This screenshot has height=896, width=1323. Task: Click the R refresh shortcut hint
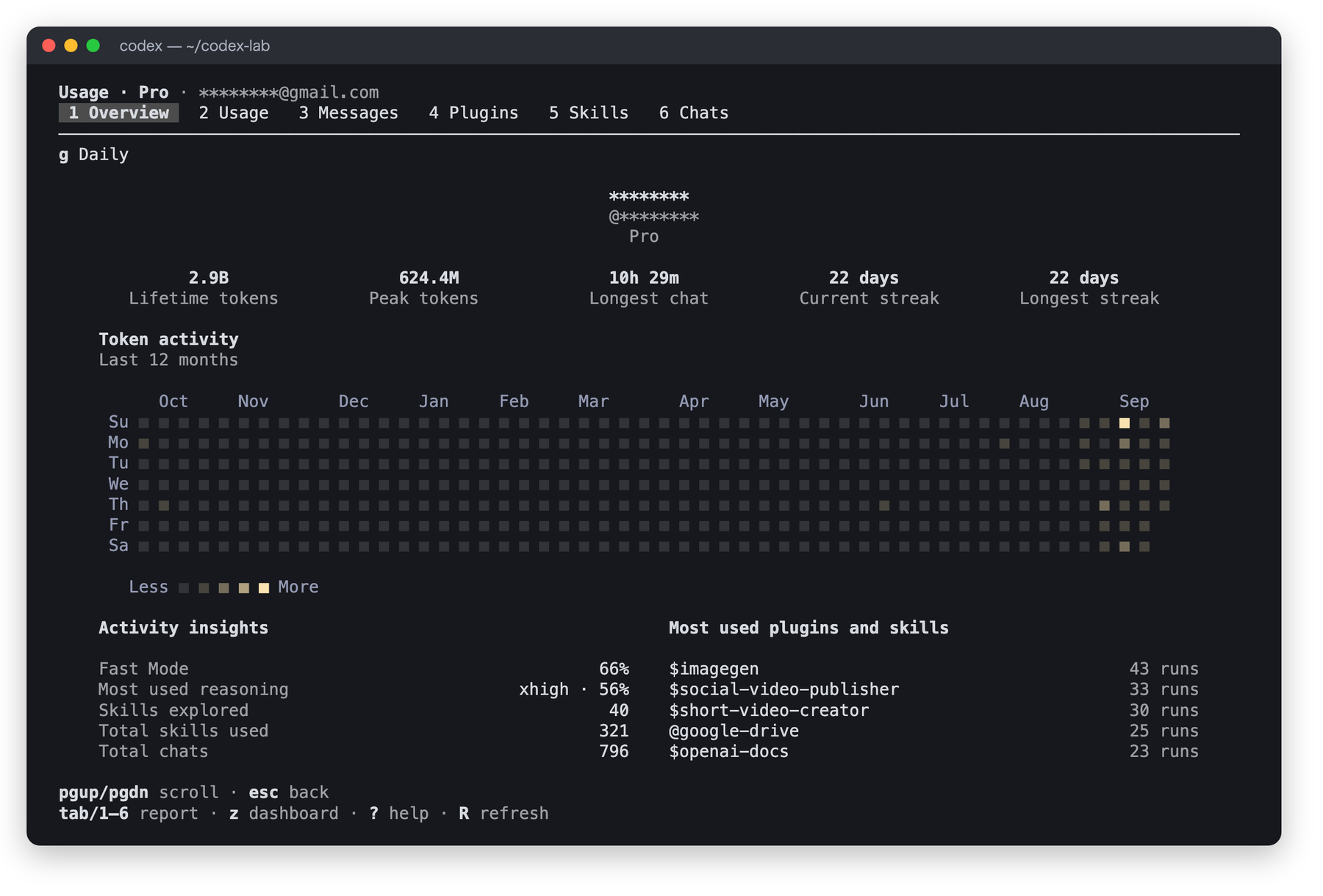pyautogui.click(x=503, y=813)
